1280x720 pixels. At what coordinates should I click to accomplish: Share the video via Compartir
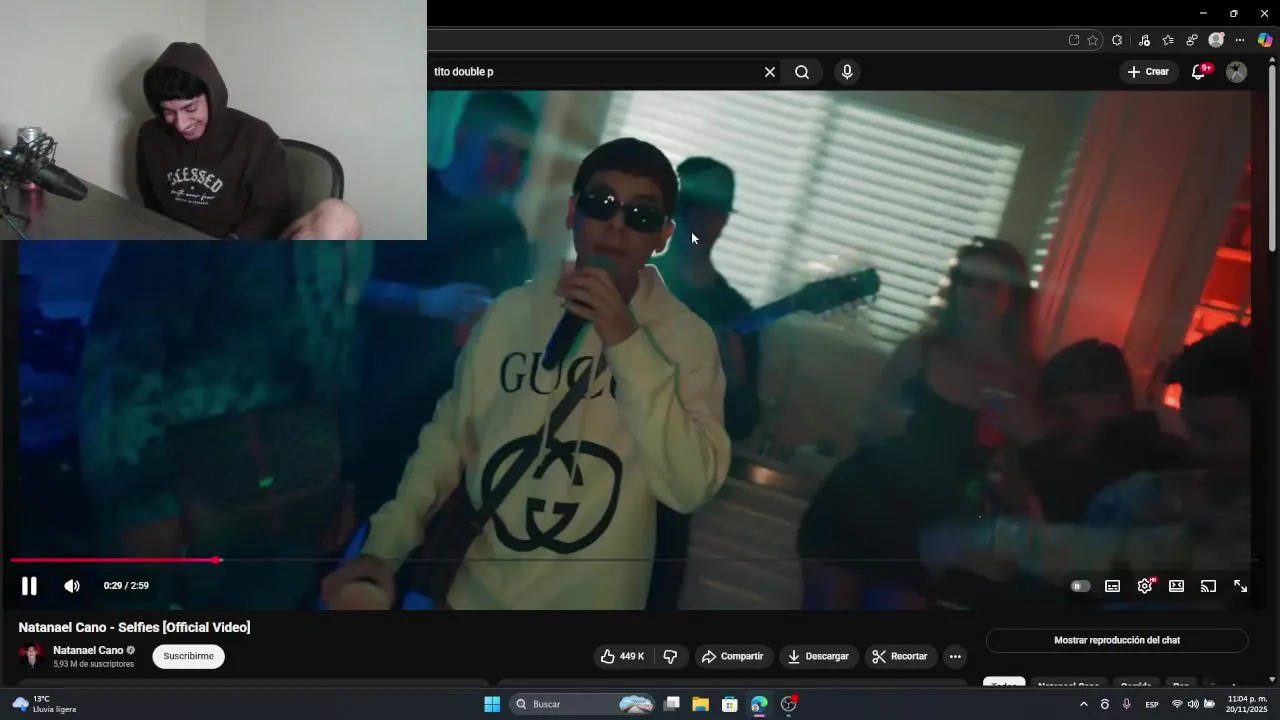(733, 656)
